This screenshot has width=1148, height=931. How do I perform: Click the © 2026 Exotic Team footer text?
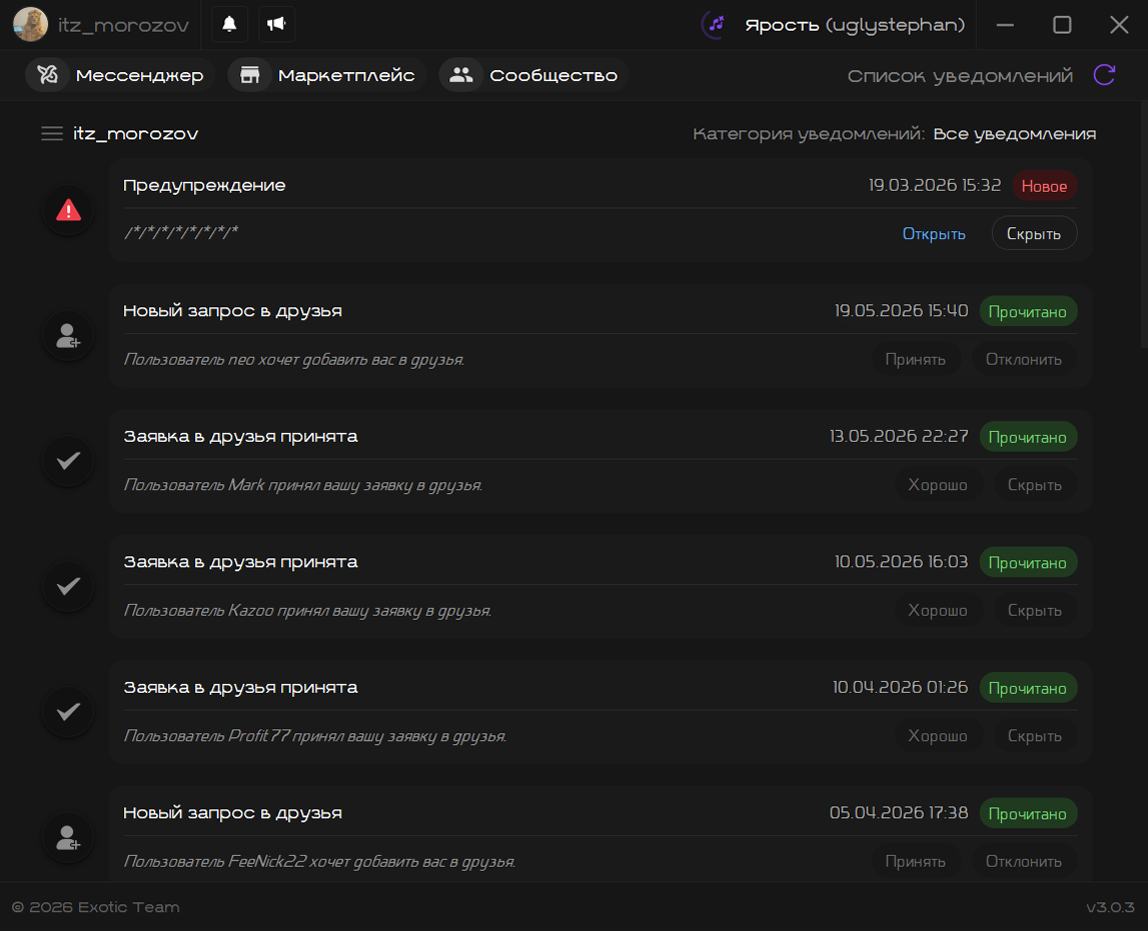96,907
